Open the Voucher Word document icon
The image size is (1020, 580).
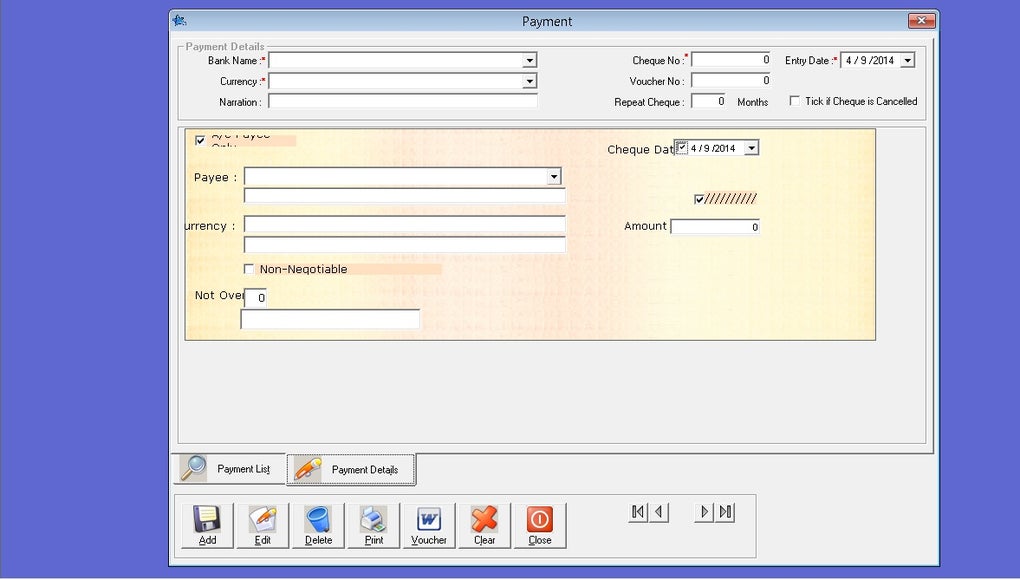coord(429,520)
